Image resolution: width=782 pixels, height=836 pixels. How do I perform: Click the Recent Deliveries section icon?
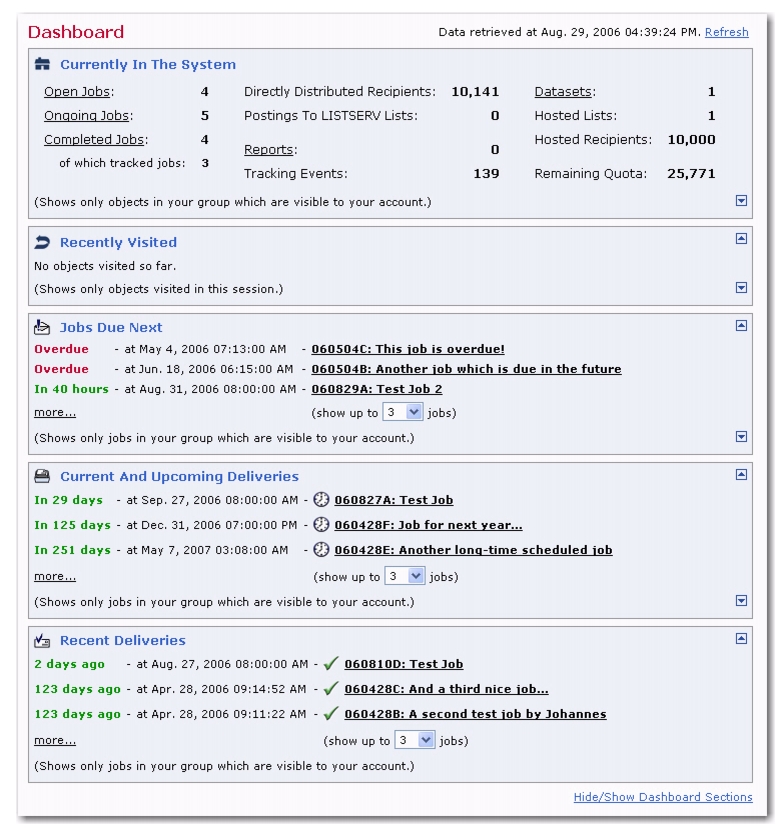tap(42, 640)
